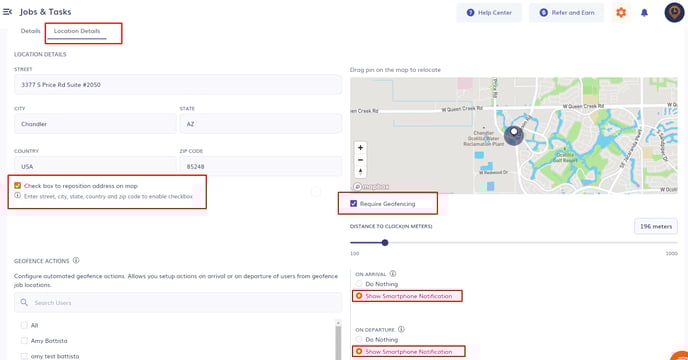Switch to the Details tab
This screenshot has width=688, height=360.
(30, 31)
